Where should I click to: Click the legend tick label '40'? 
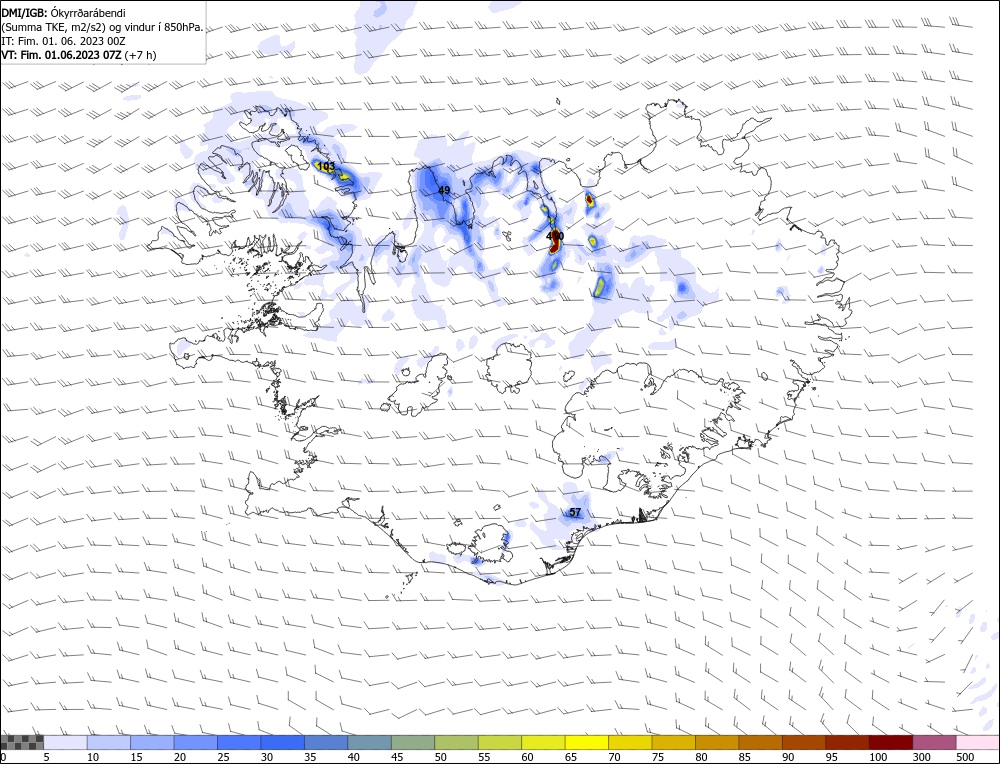point(353,756)
